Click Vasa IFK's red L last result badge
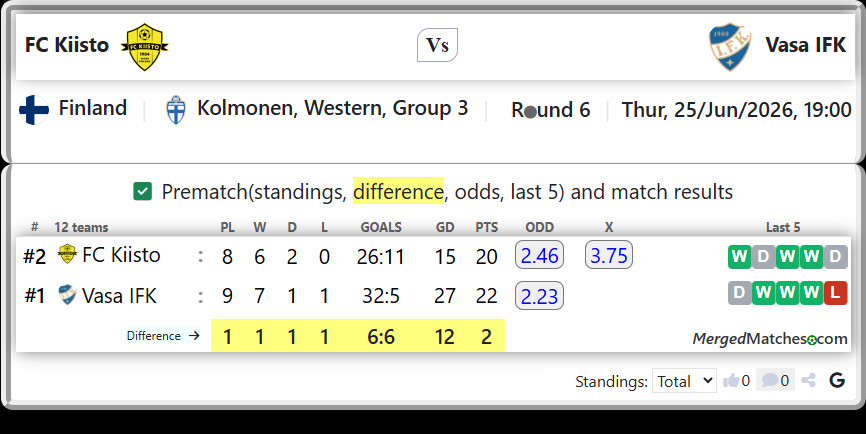Image resolution: width=866 pixels, height=434 pixels. (x=836, y=293)
